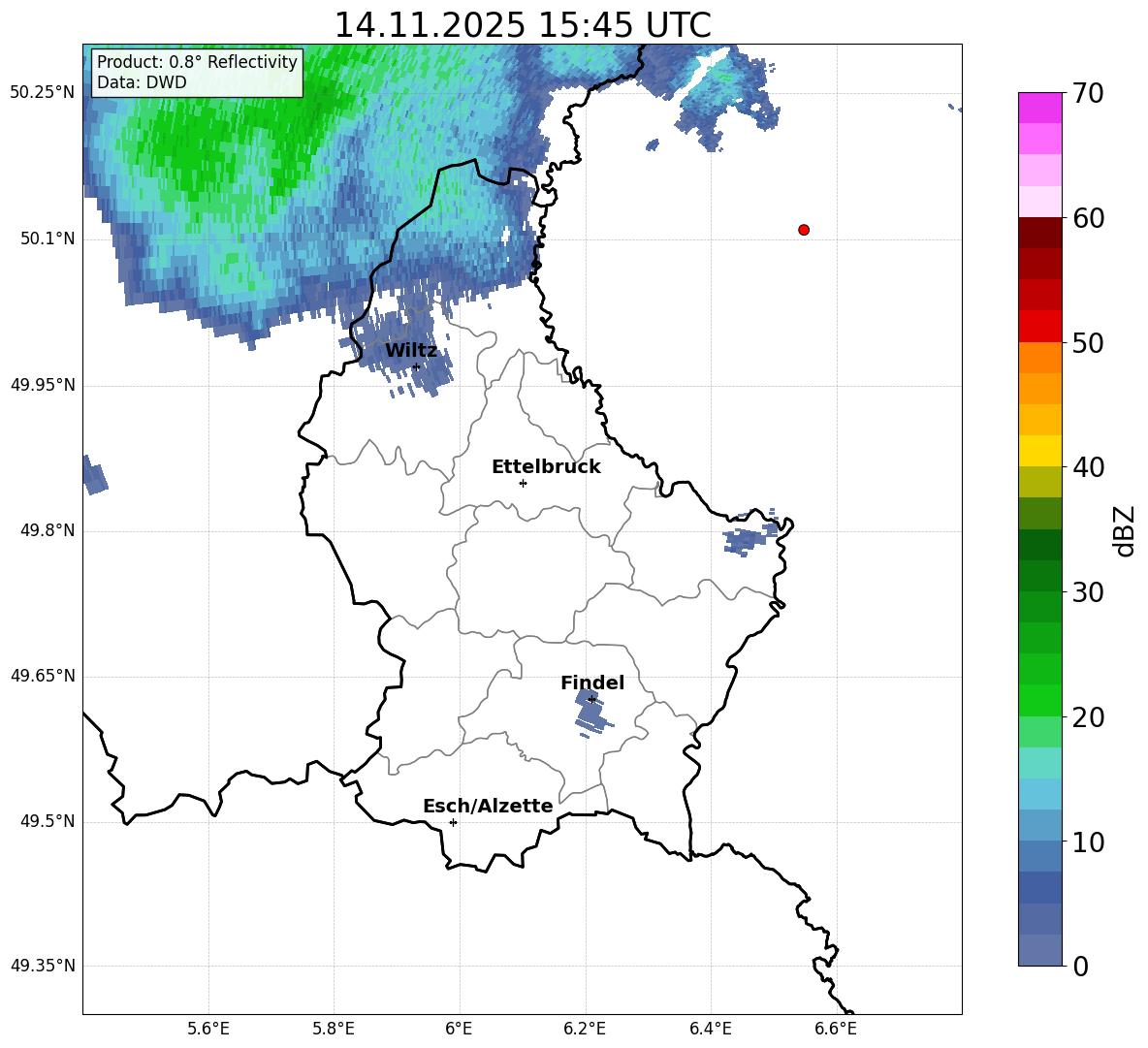Click the small echo at eastern Luxembourg border
This screenshot has width=1148, height=1048.
(751, 534)
